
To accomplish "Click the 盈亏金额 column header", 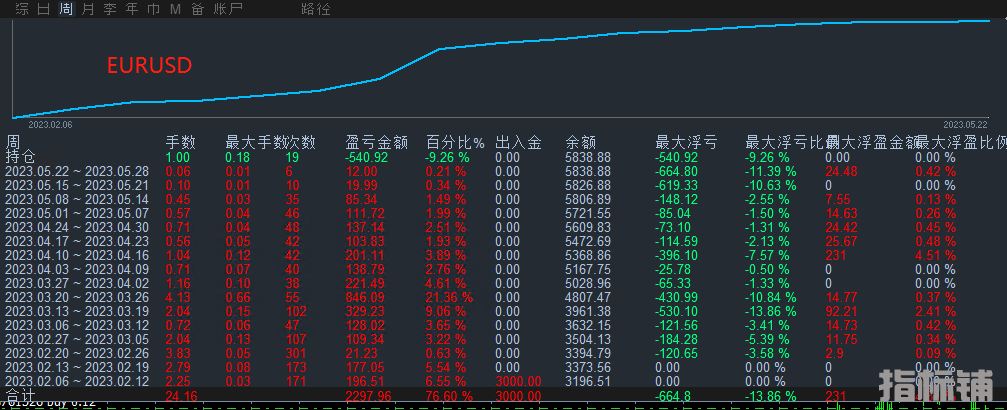I will coord(376,142).
